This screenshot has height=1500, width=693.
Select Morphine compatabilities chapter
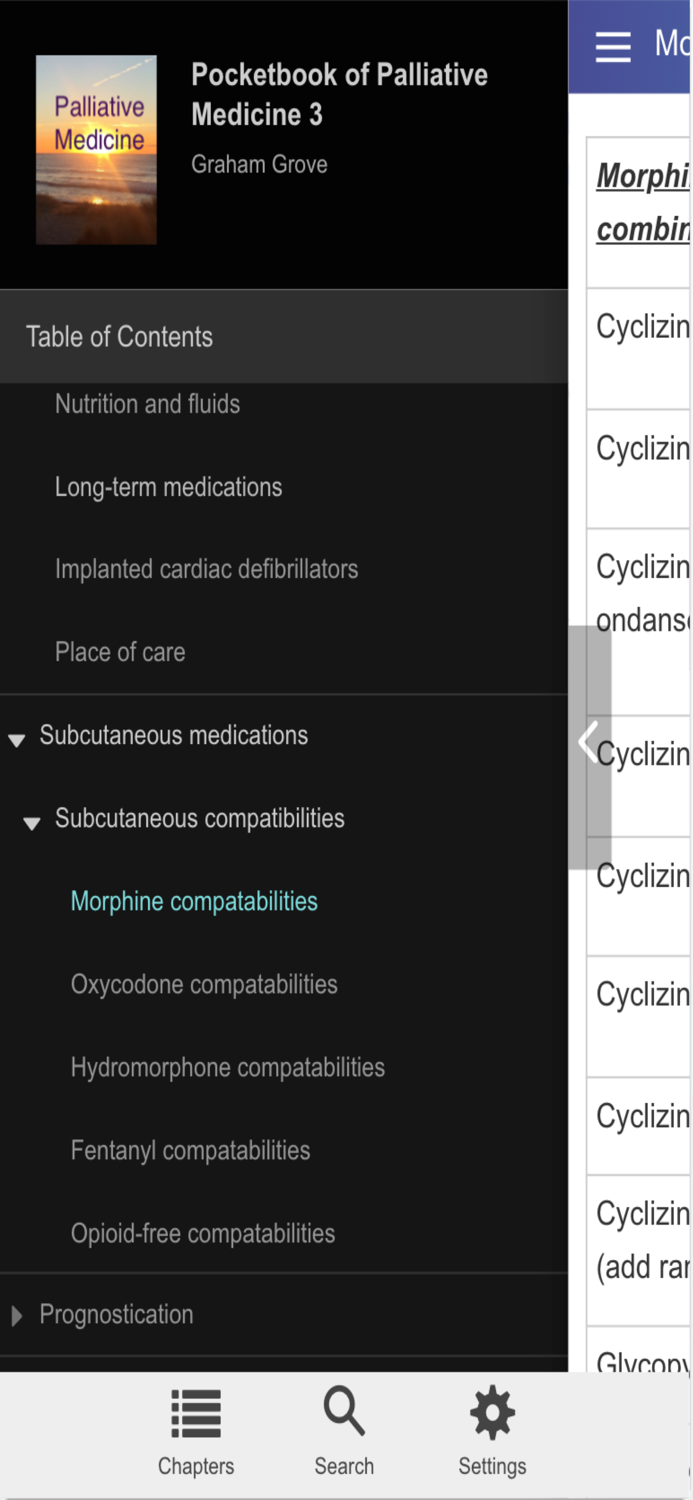194,901
